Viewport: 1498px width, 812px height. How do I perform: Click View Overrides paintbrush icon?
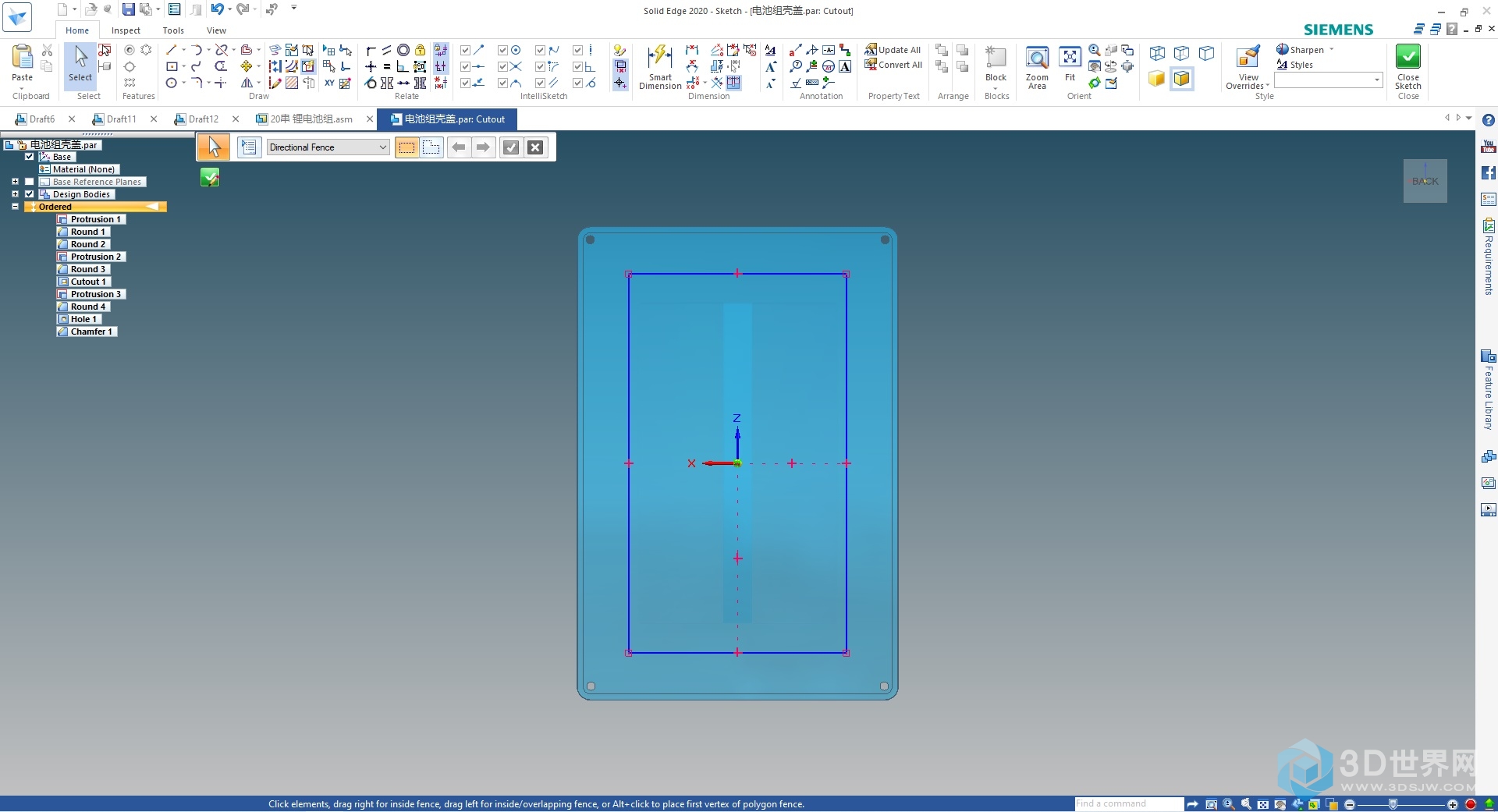coord(1248,57)
